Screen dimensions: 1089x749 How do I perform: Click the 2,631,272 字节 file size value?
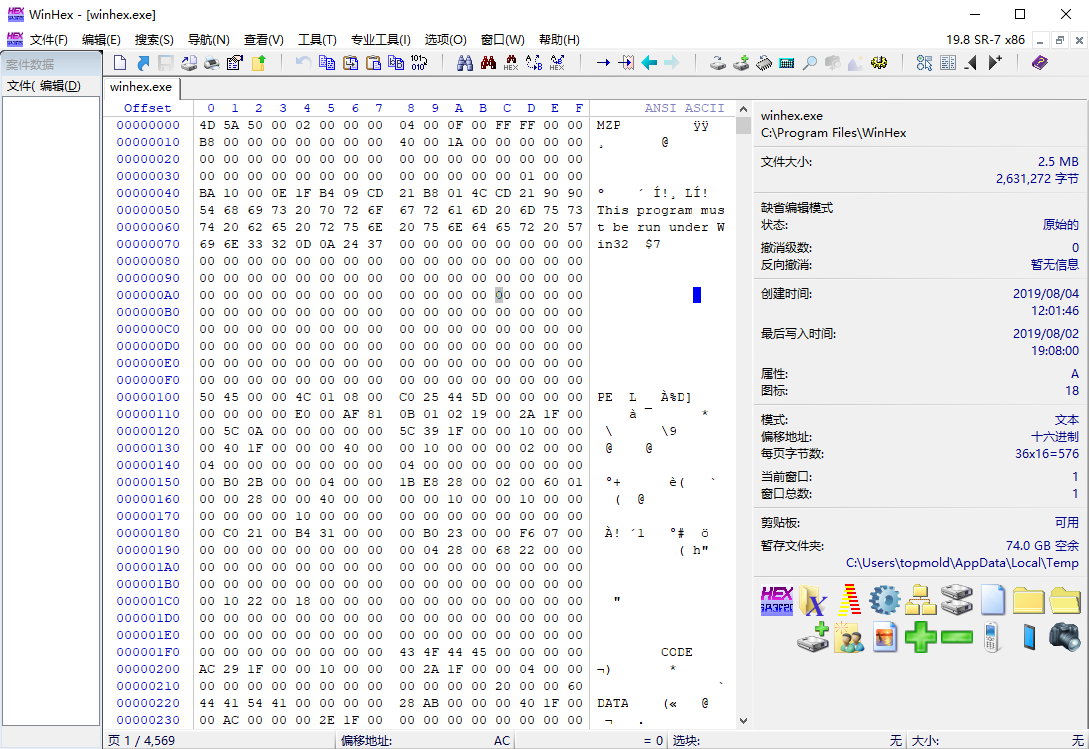pos(1037,179)
